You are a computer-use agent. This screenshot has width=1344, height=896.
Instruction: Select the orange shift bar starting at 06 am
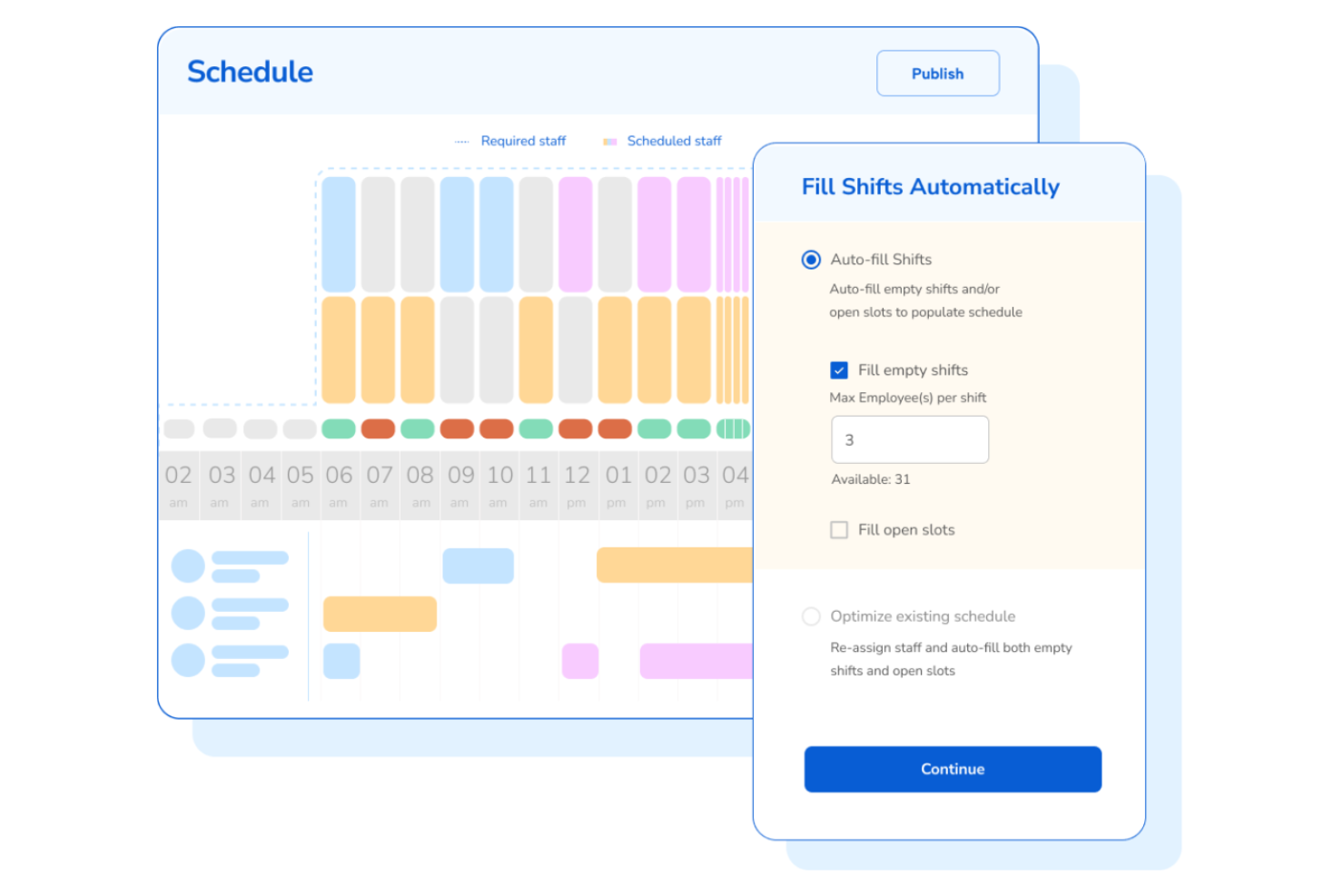[380, 615]
